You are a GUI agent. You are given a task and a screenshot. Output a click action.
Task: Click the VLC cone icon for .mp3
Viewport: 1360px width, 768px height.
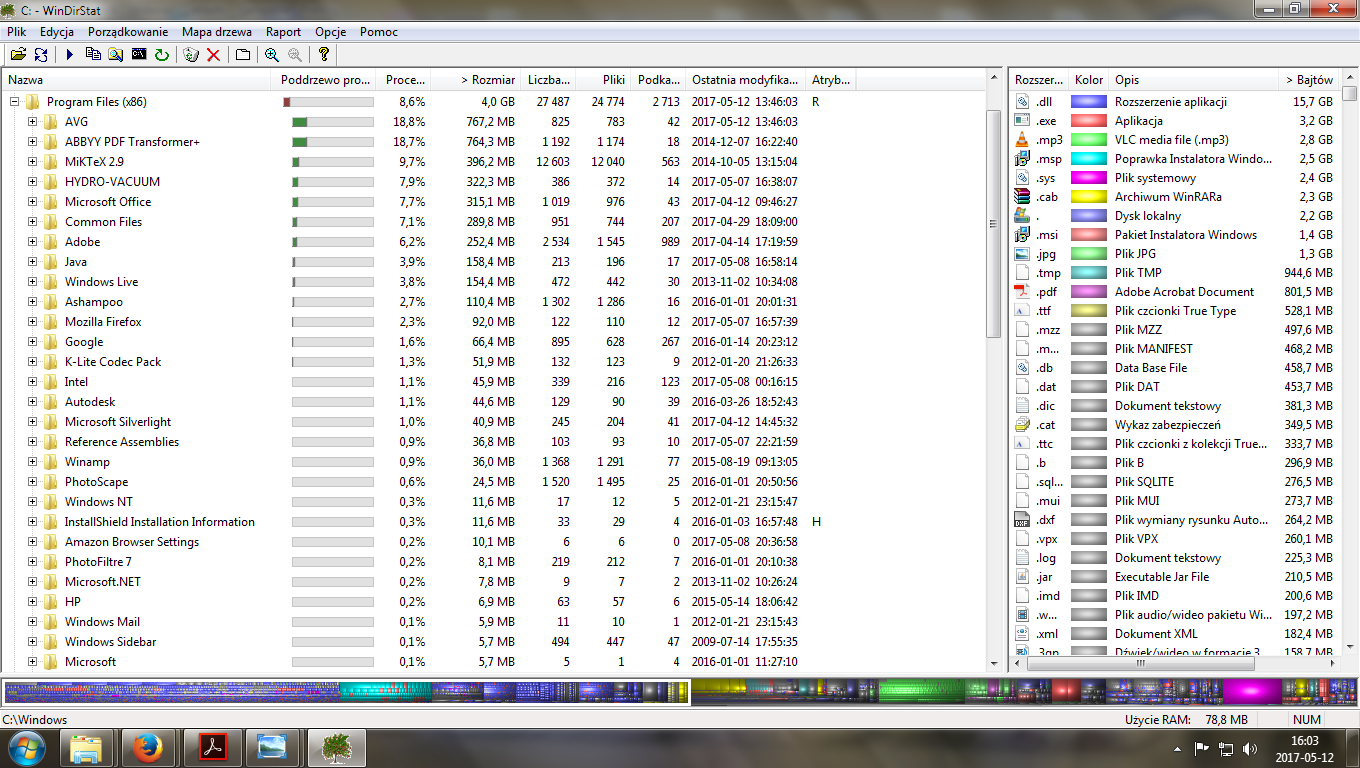(1022, 140)
